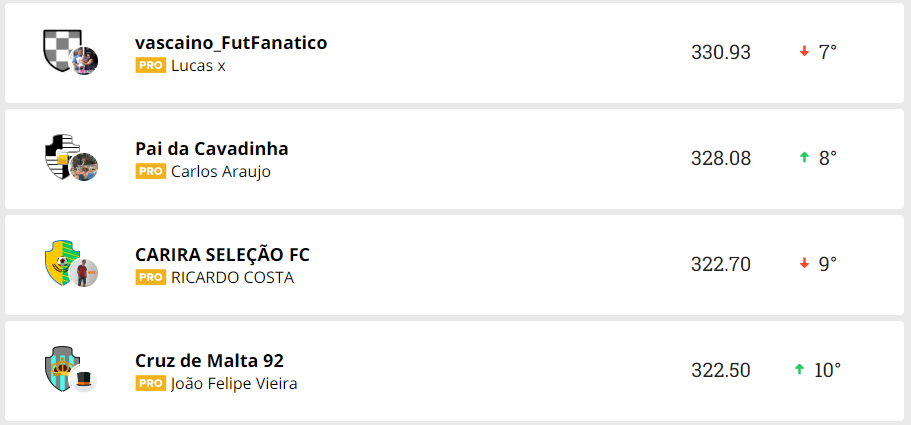This screenshot has height=425, width=911.
Task: Open the Pai da Cavadinha team name
Action: [x=212, y=149]
